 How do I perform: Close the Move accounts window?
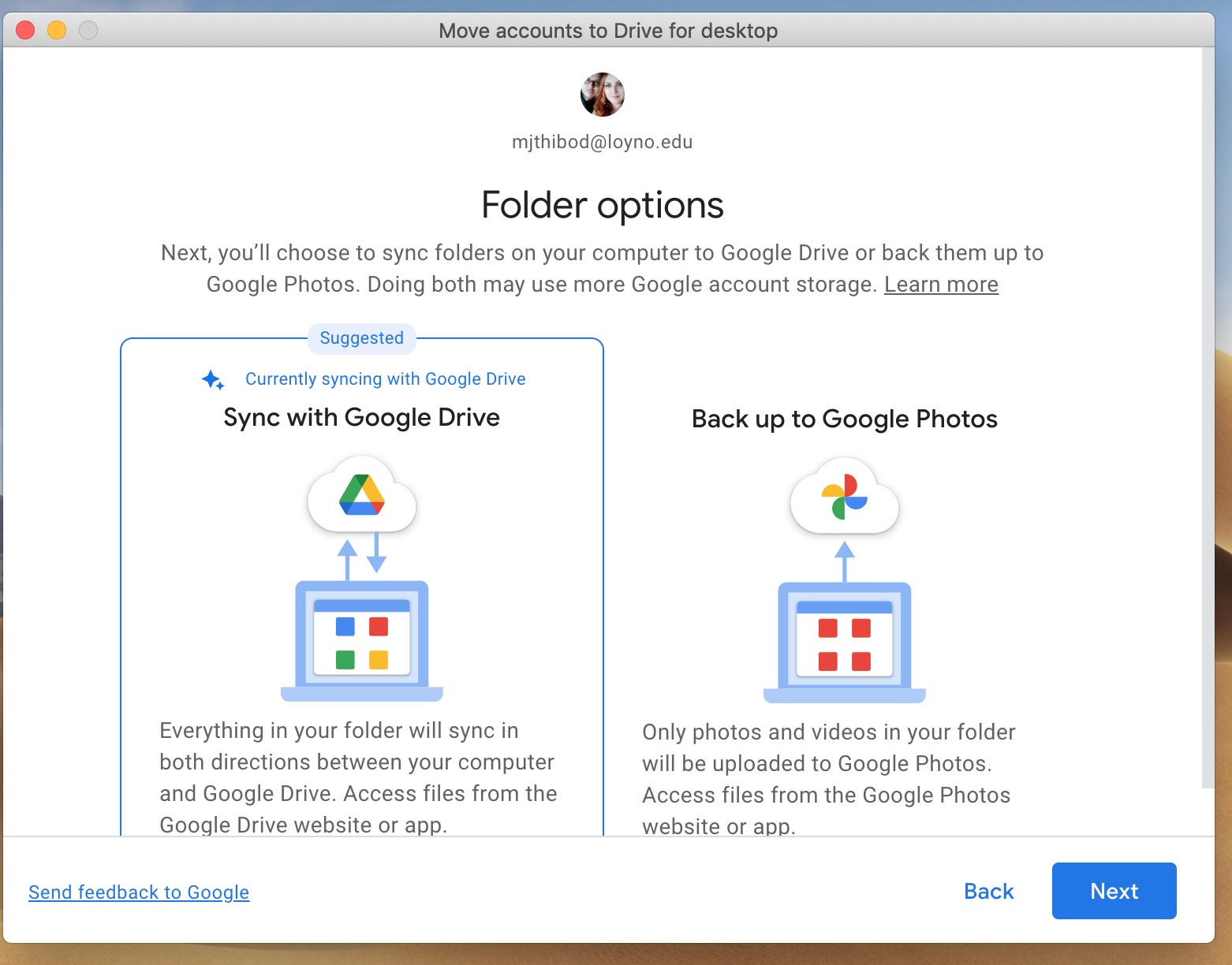(x=25, y=30)
